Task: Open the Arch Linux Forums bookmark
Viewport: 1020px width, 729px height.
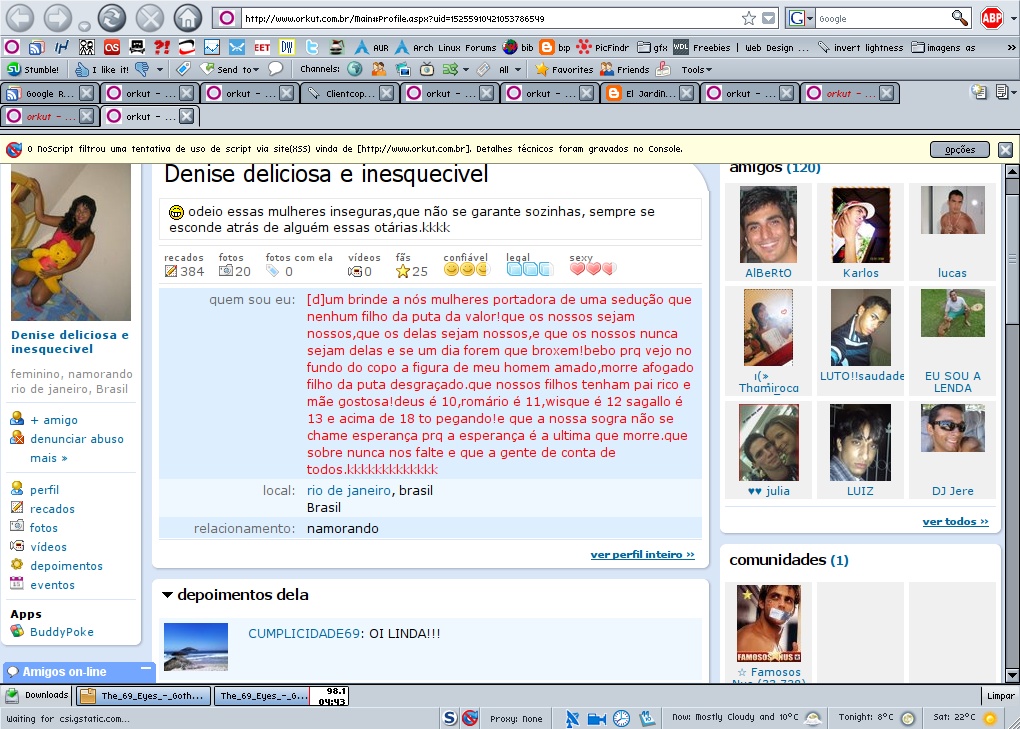Action: pos(446,47)
